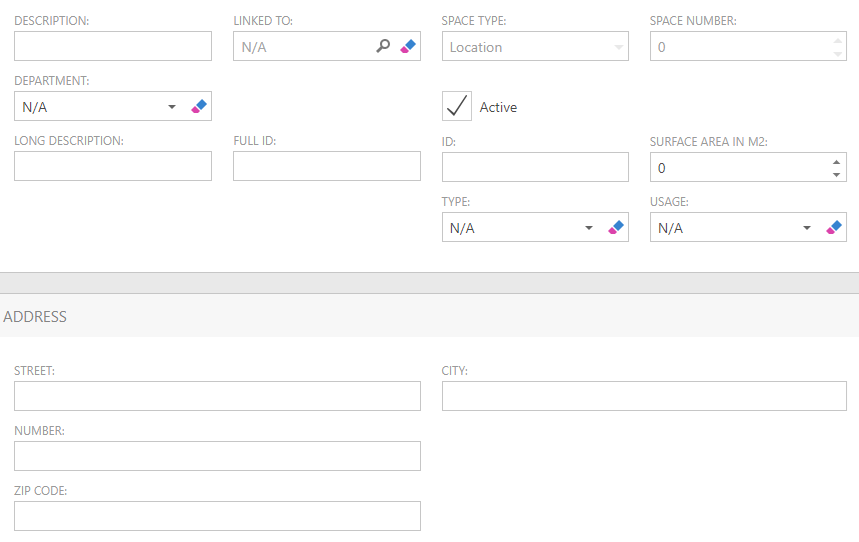Clear the Usage field with eraser
This screenshot has width=859, height=542.
(x=834, y=227)
